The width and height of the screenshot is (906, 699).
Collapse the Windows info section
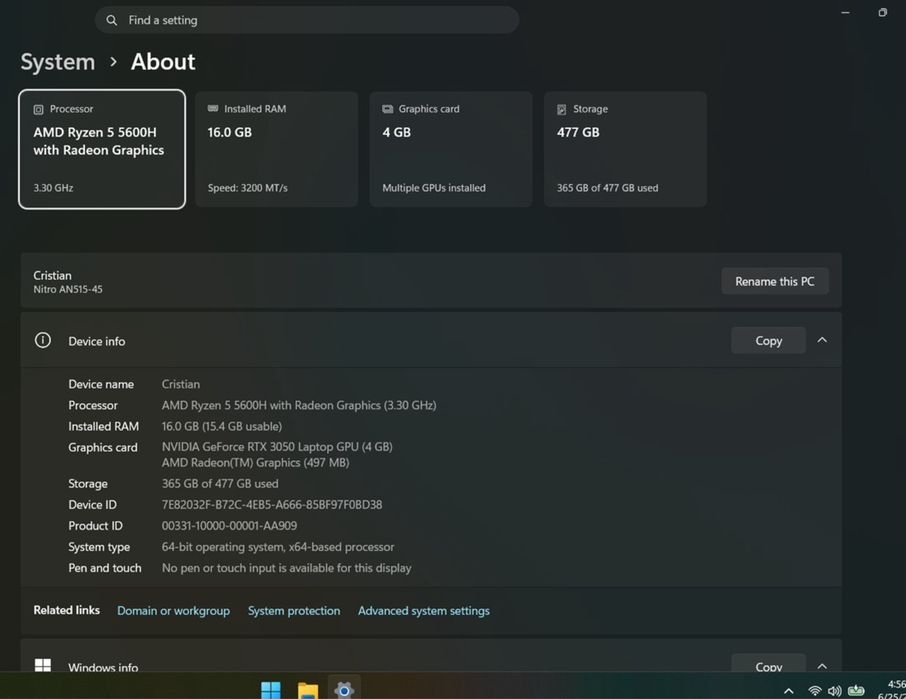point(822,666)
